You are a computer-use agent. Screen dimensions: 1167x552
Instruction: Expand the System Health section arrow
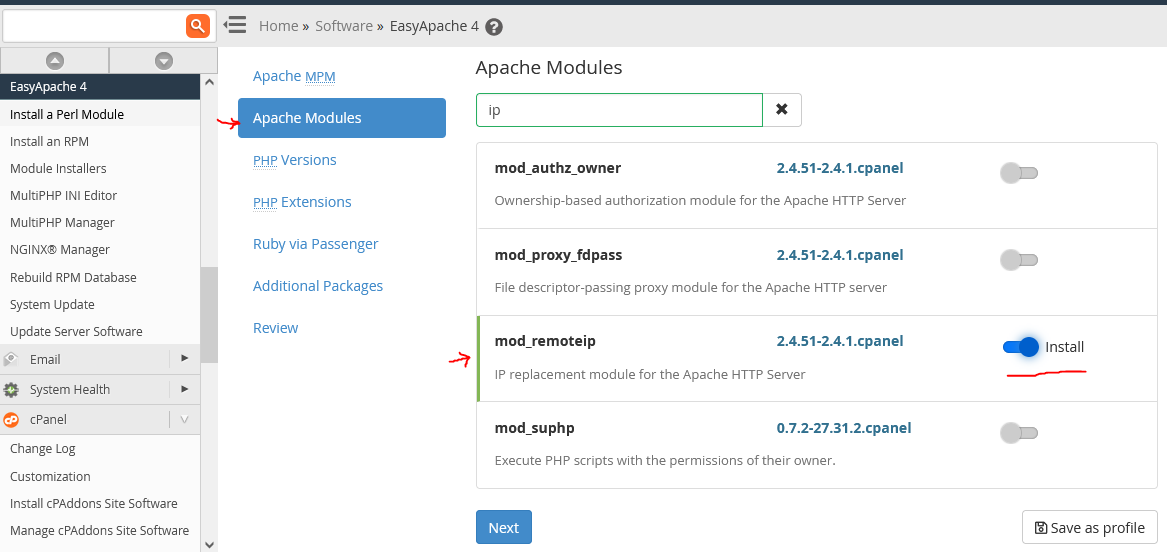tap(185, 389)
